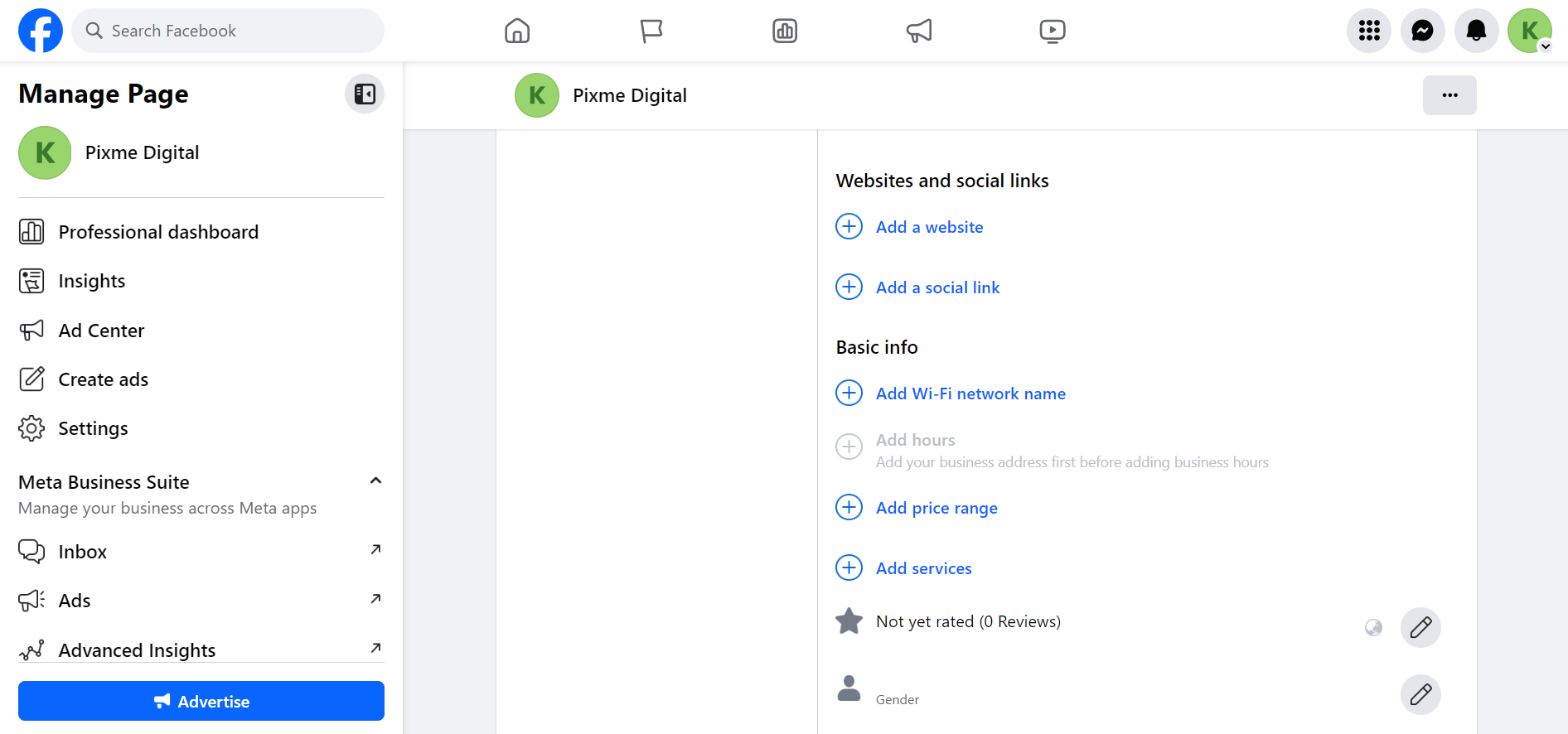Open the three-dot page options menu

(x=1449, y=95)
